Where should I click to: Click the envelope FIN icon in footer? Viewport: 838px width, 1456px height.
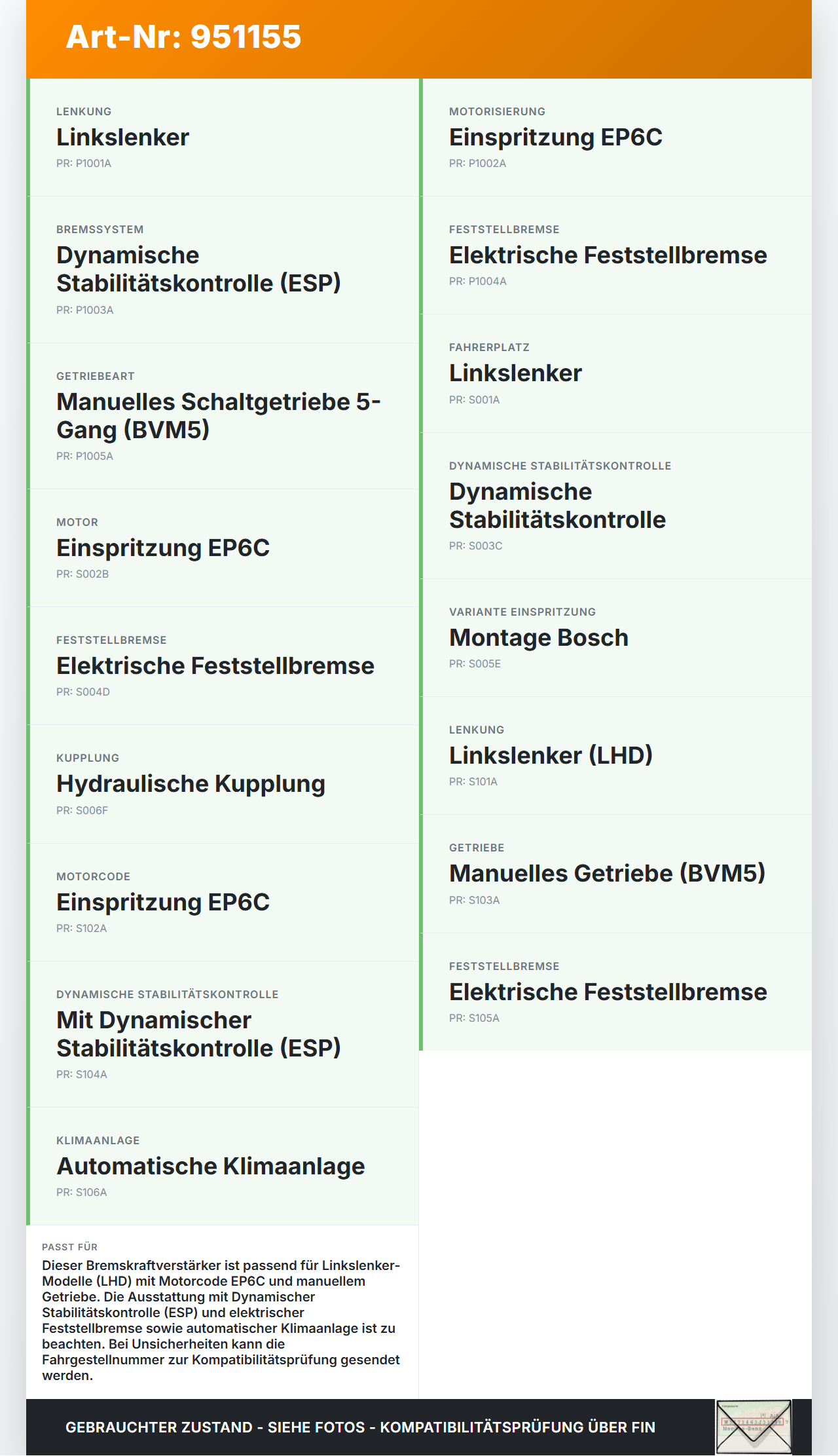coord(754,1427)
